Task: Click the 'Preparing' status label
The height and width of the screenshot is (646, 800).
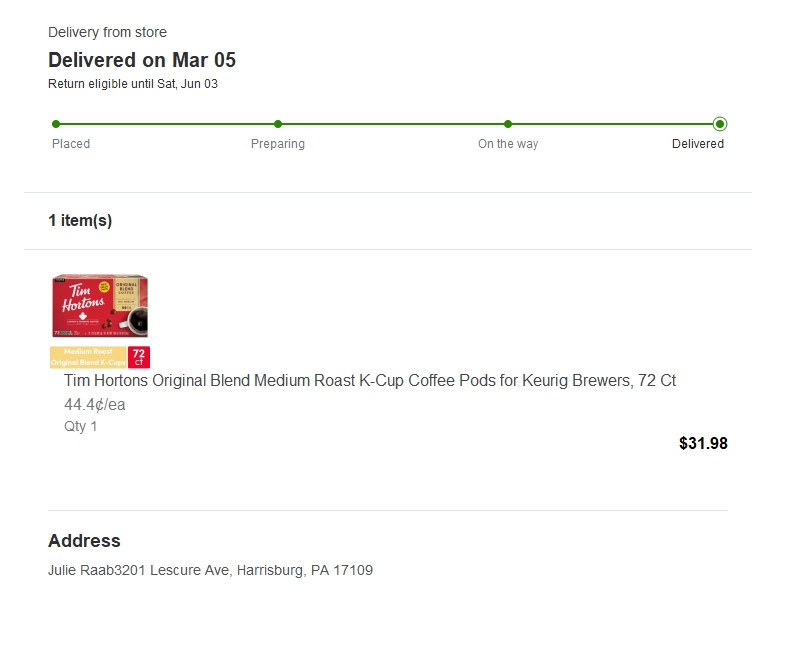Action: 278,144
